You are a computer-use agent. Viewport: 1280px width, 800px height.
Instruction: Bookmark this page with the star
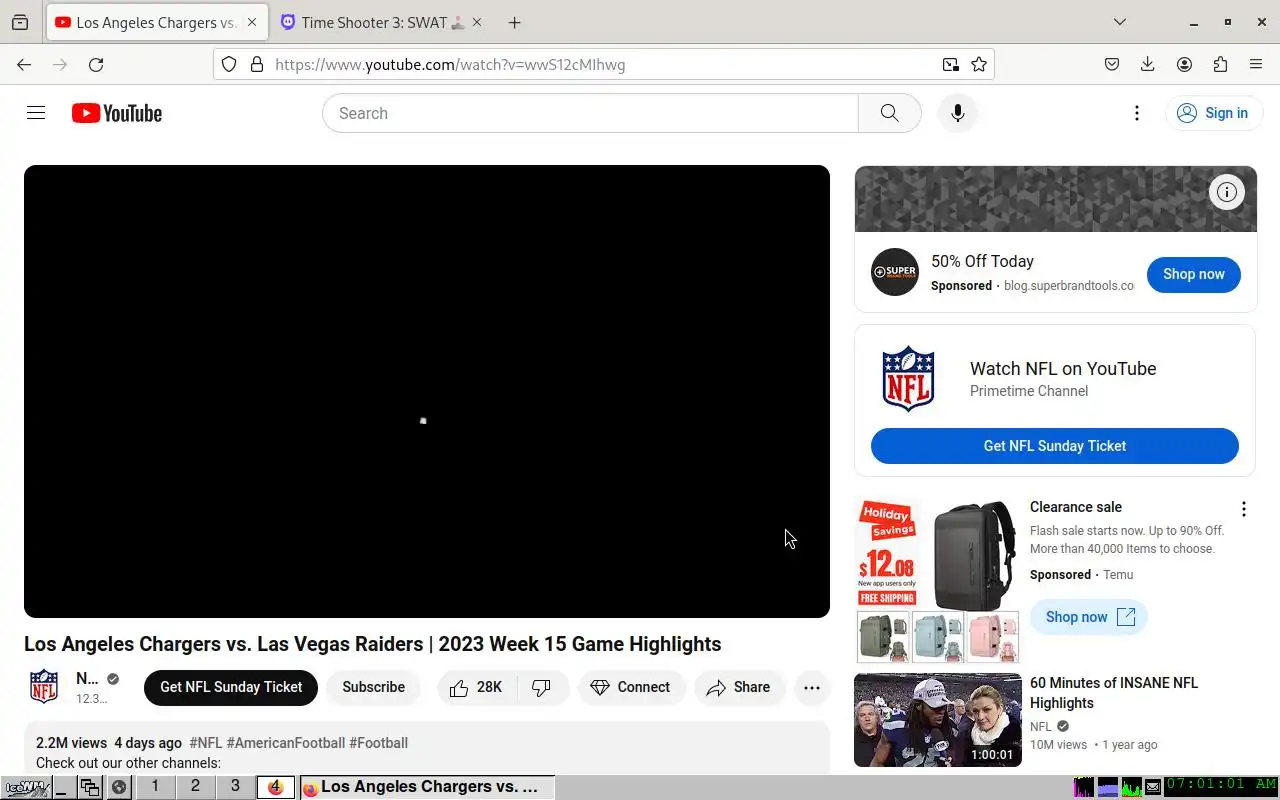(x=979, y=64)
